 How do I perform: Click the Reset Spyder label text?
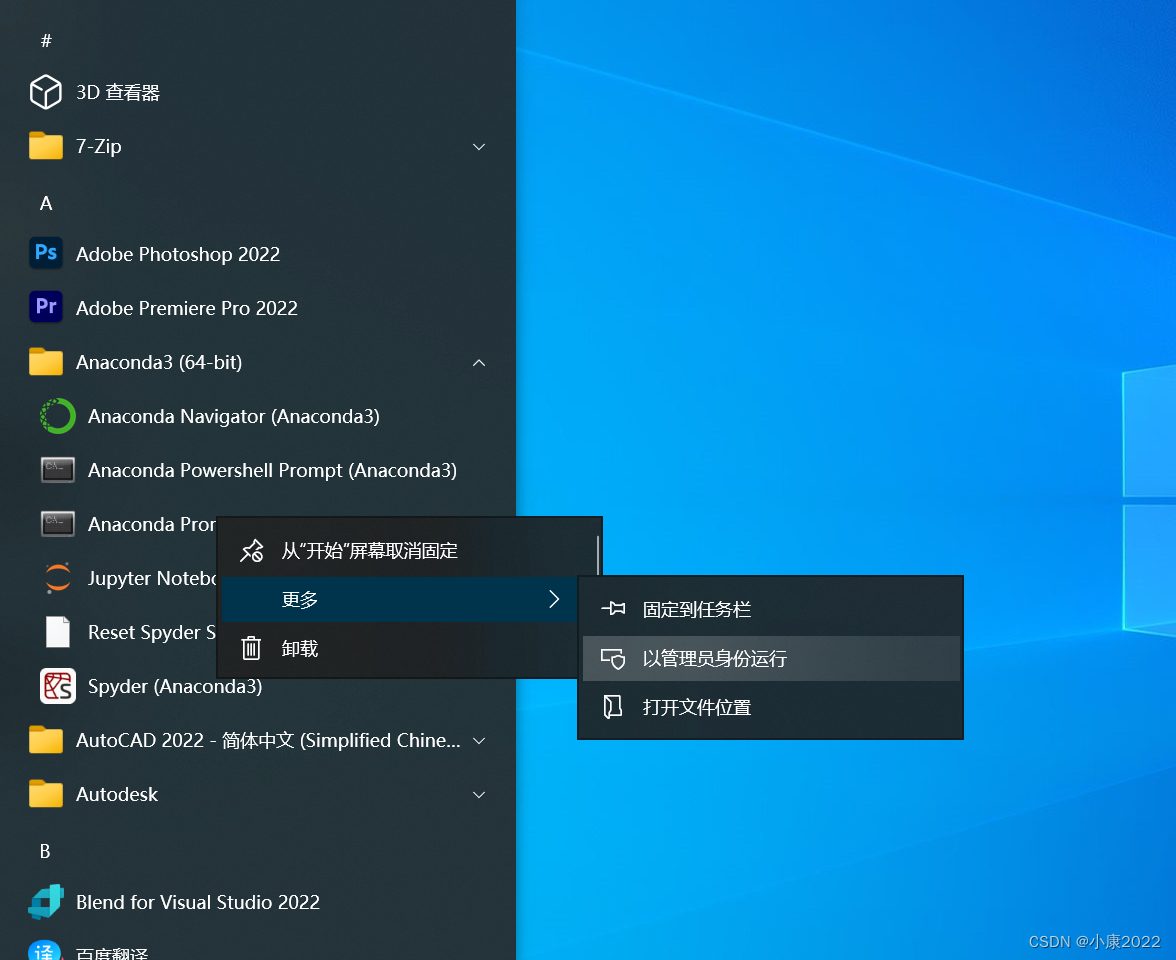[152, 632]
